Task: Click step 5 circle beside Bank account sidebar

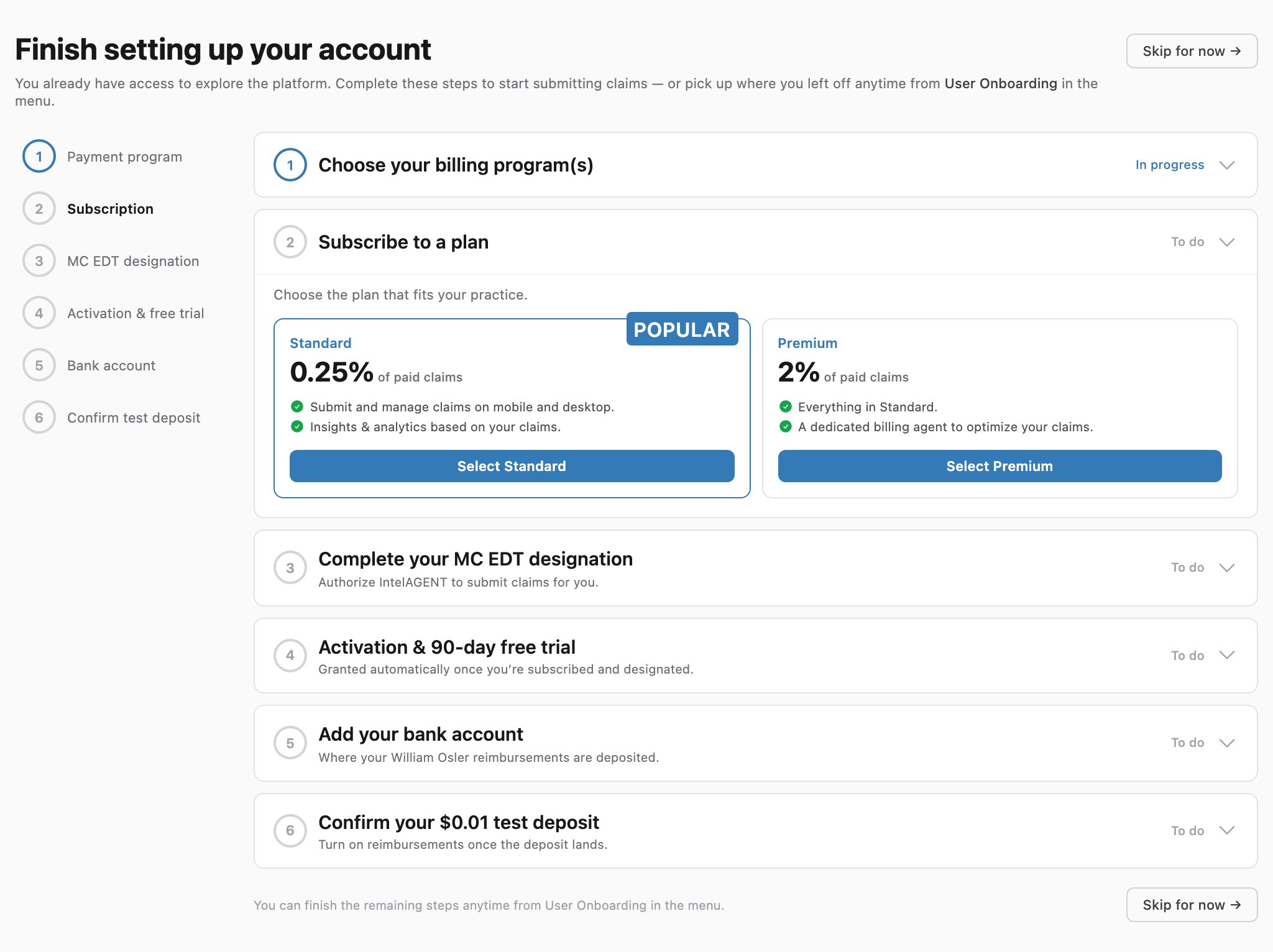Action: (x=39, y=365)
